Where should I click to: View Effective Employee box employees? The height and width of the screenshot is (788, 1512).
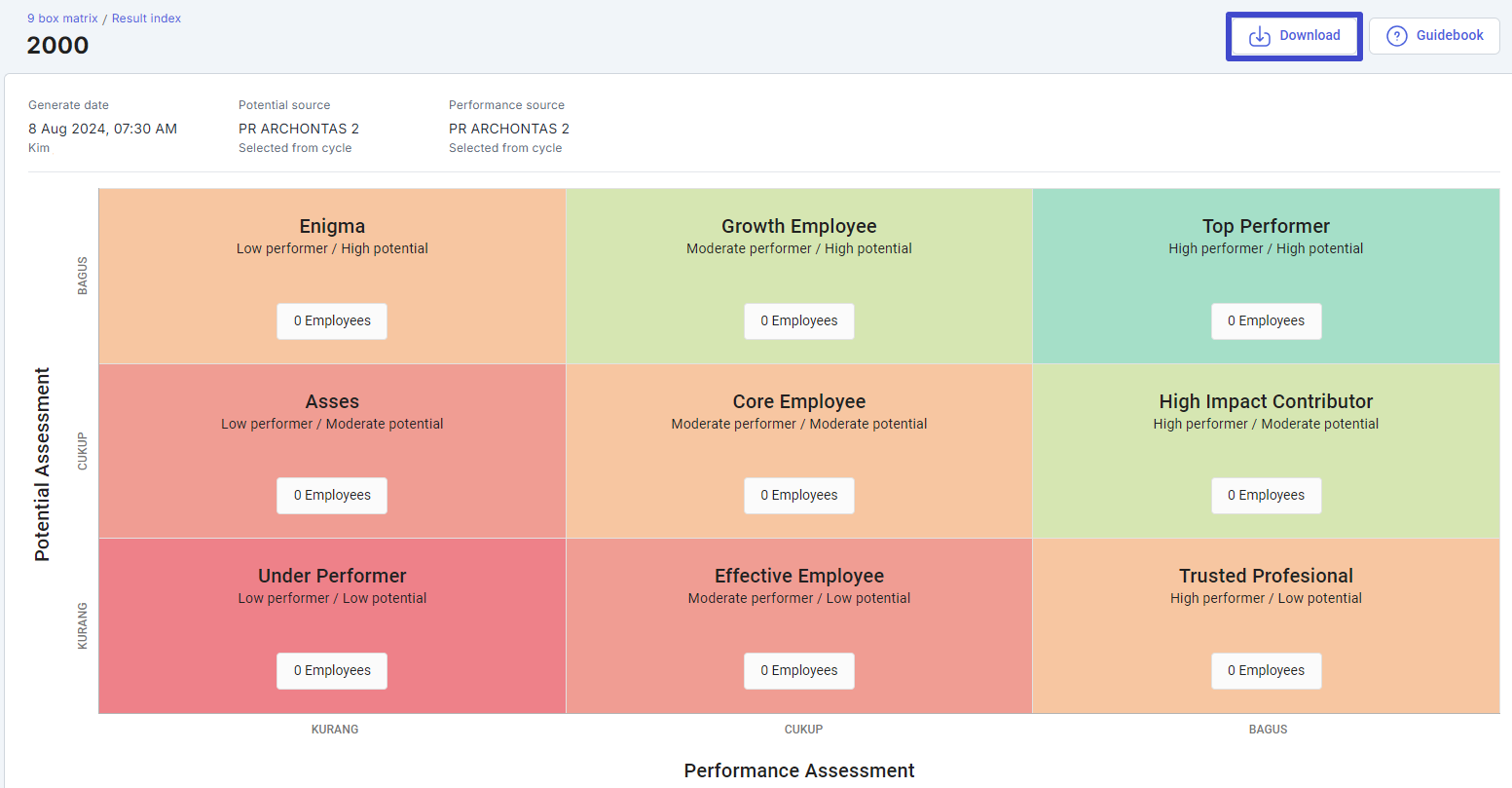pyautogui.click(x=799, y=671)
